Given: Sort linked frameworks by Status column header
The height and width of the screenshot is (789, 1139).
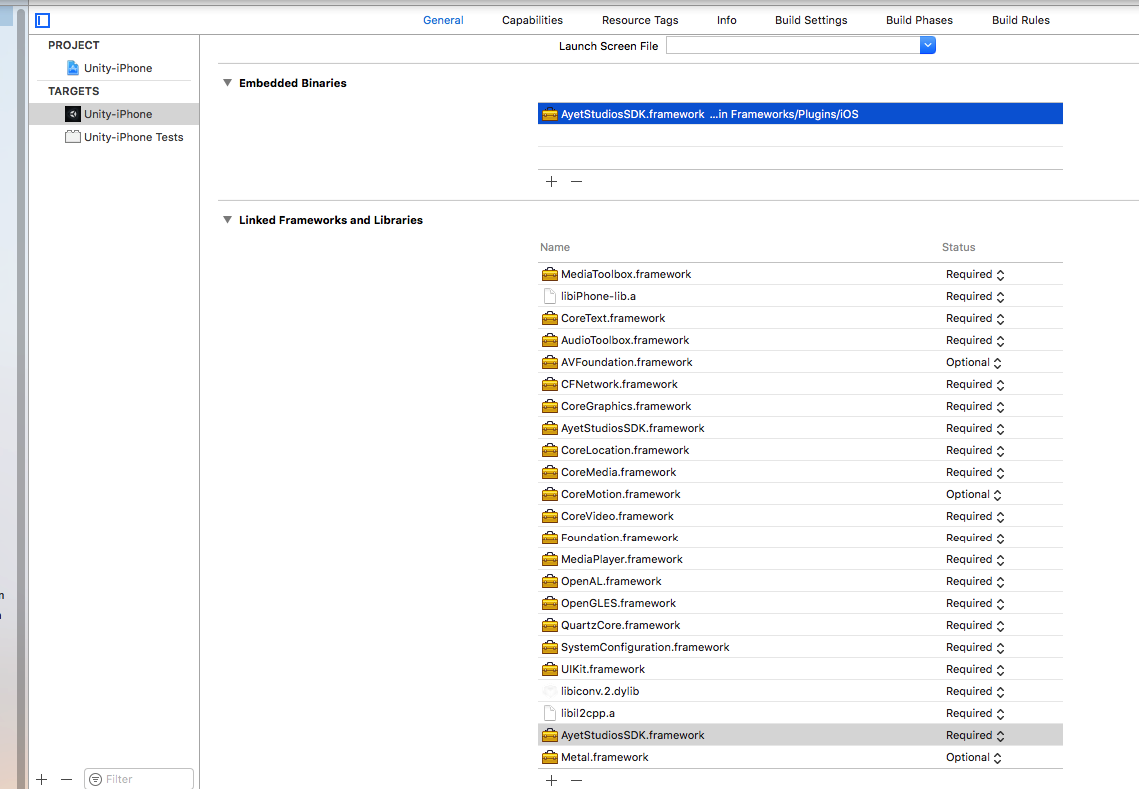Looking at the screenshot, I should pos(958,248).
